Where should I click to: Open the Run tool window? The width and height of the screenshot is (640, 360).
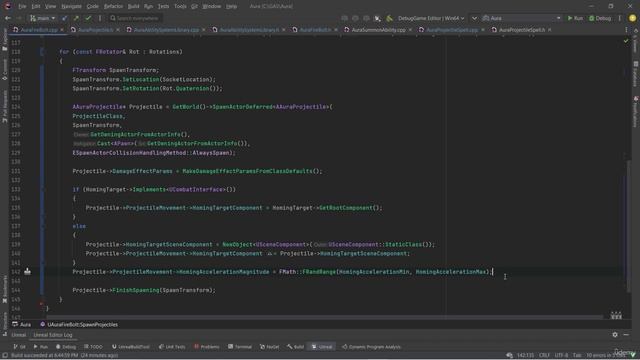[x=40, y=347]
